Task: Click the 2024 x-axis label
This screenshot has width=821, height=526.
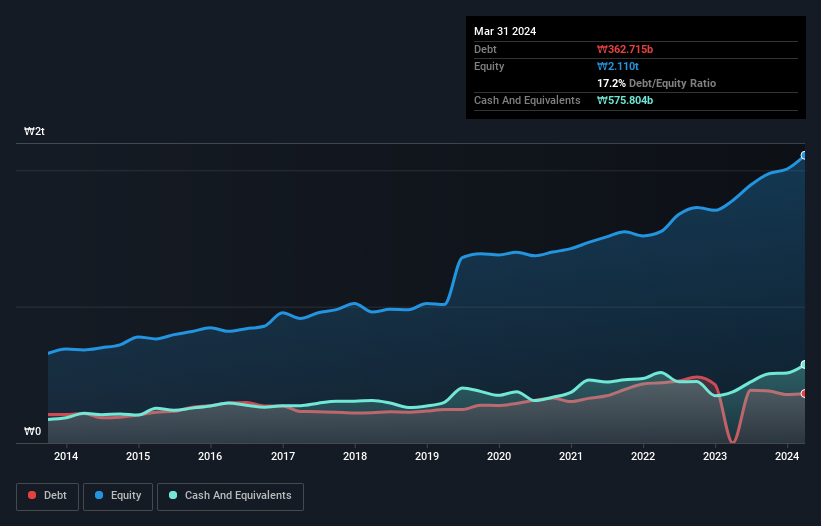Action: (x=787, y=456)
